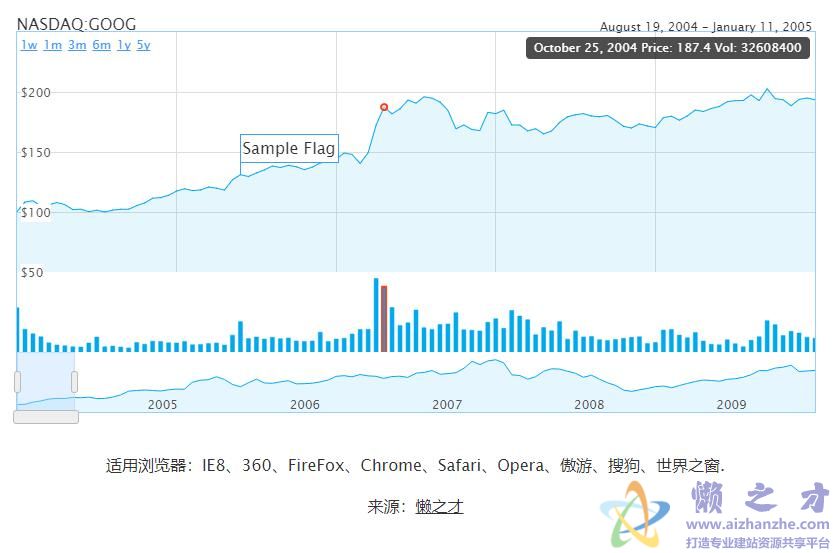The image size is (839, 553).
Task: Grab the right navigator range handle
Action: click(74, 382)
